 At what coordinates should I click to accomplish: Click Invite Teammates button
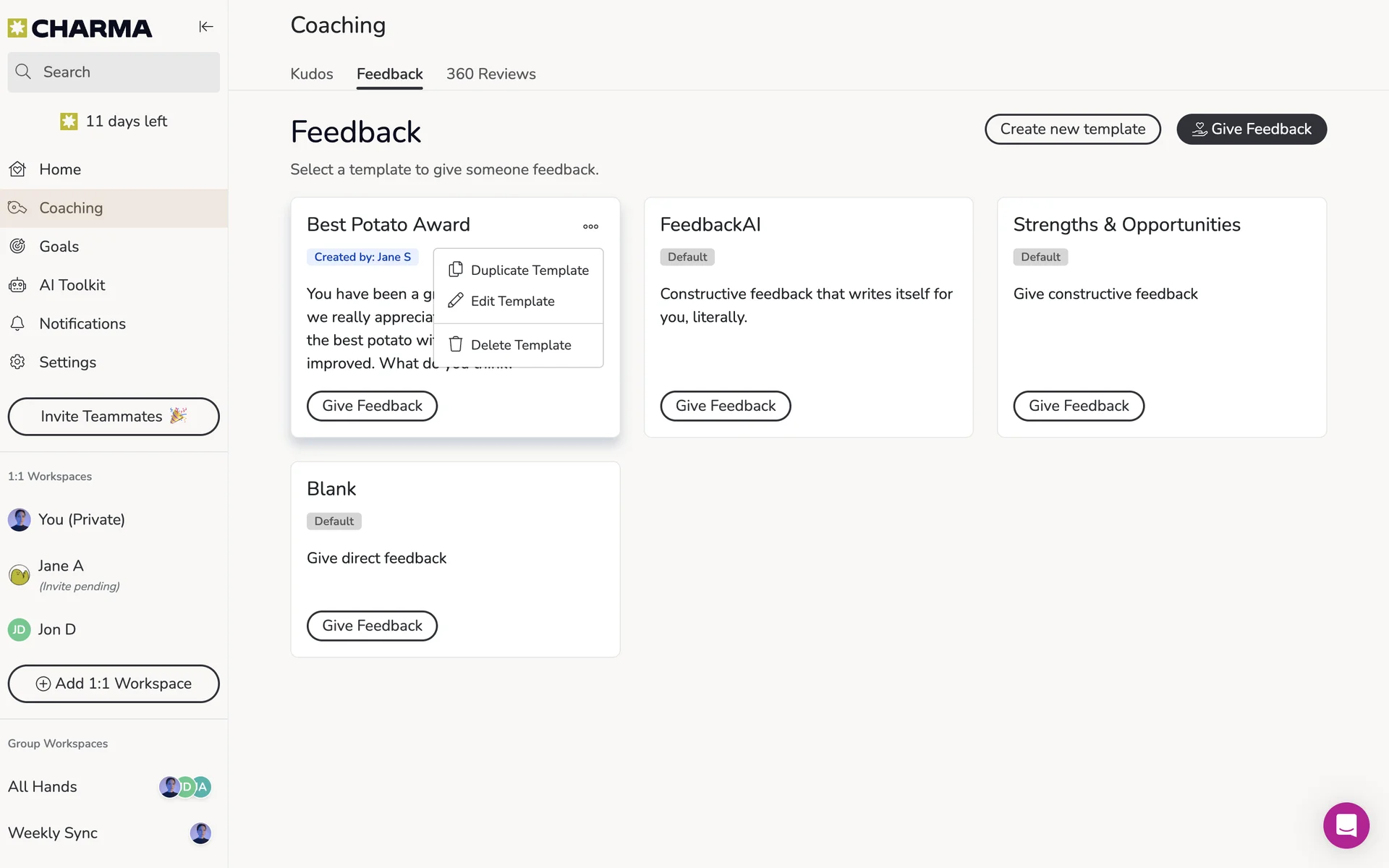[x=114, y=417]
